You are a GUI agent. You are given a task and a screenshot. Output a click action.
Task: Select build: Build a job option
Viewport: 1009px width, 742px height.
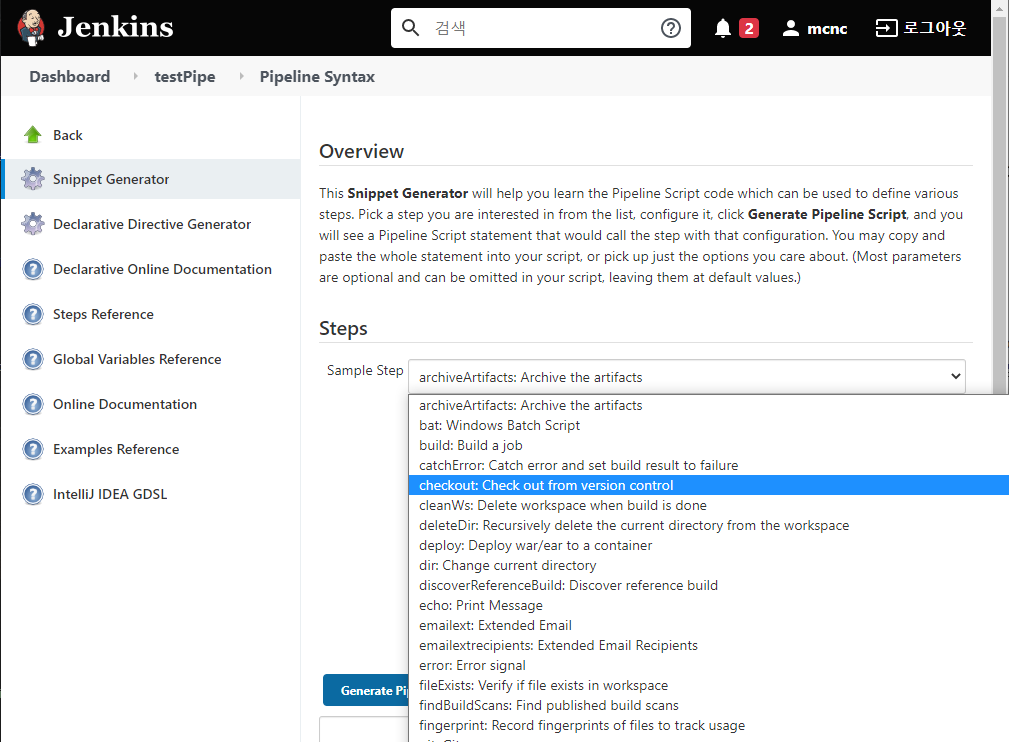[708, 445]
